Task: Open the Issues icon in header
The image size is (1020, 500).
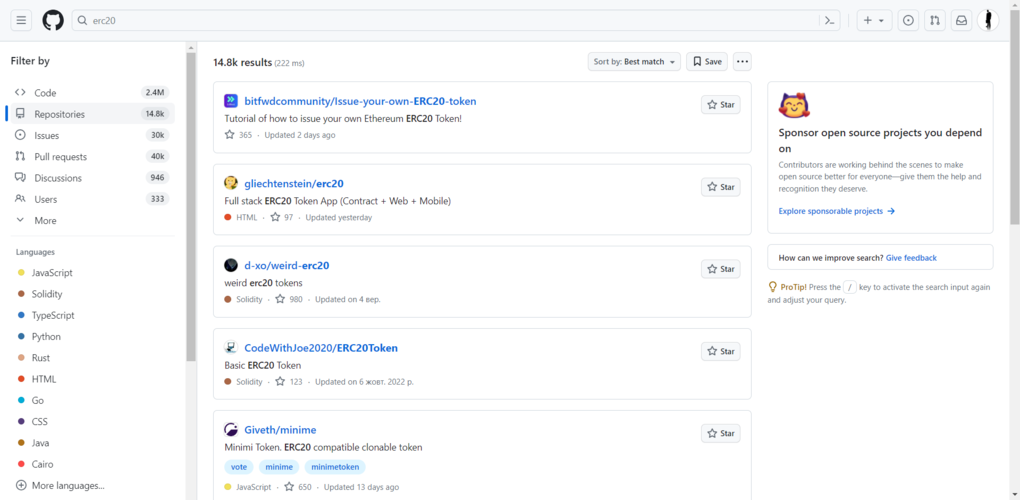Action: (x=908, y=20)
